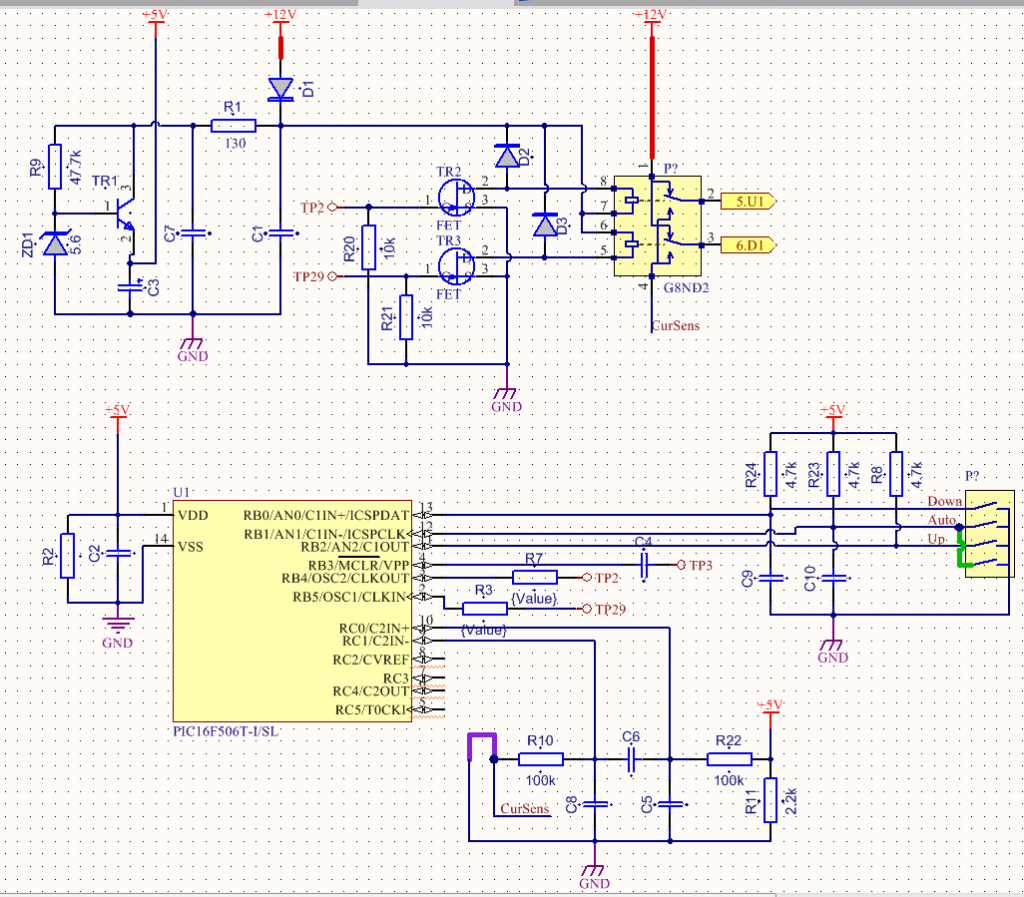Click the D3 diode symbol
Image resolution: width=1024 pixels, height=897 pixels.
pyautogui.click(x=545, y=225)
